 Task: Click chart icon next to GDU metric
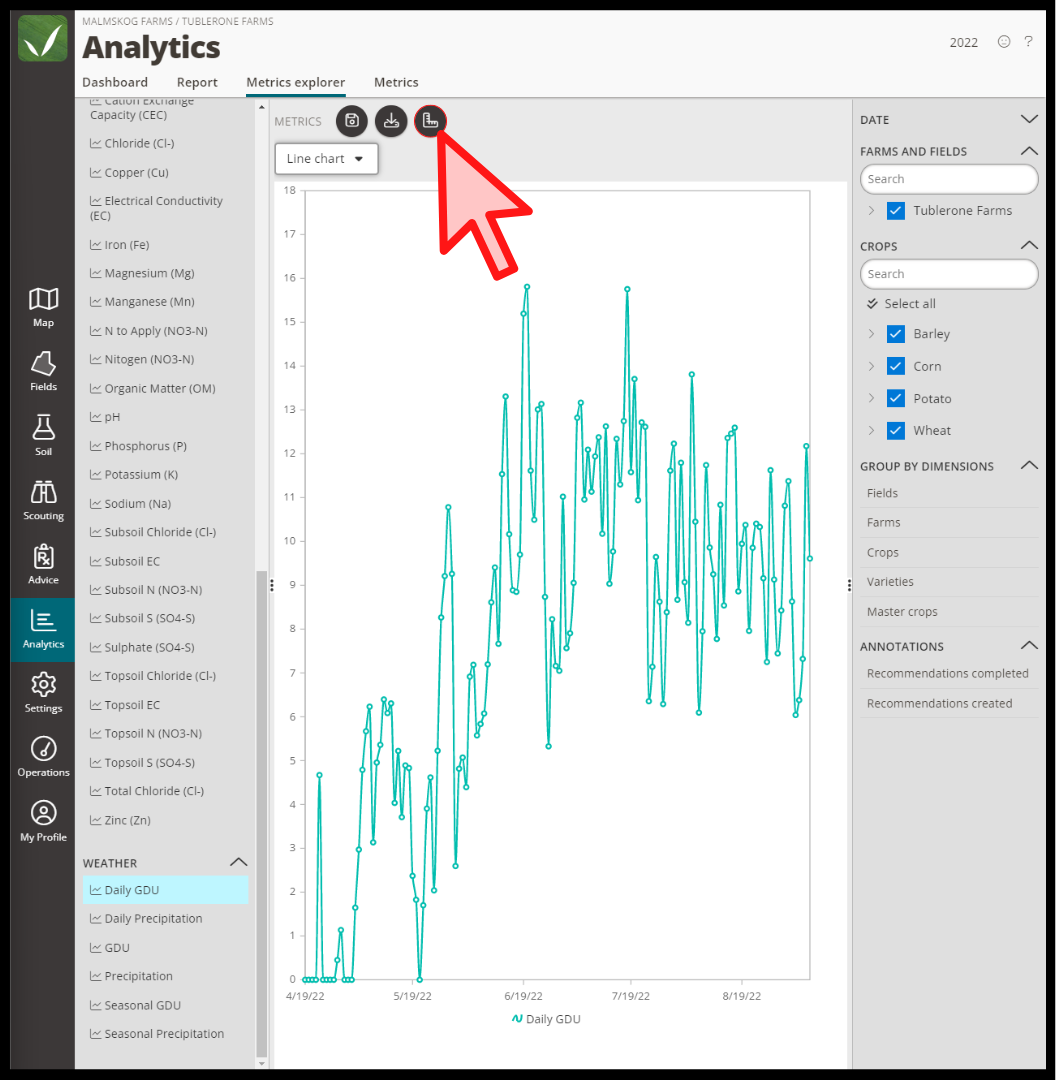click(x=96, y=948)
